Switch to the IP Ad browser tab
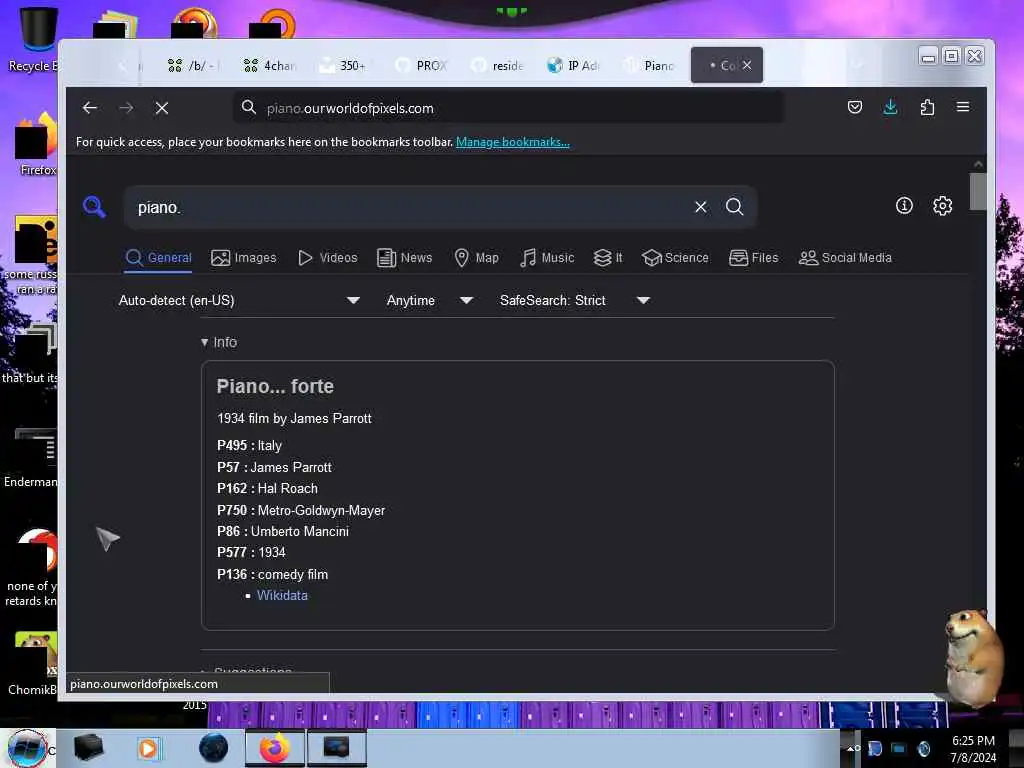This screenshot has height=768, width=1024. point(573,65)
